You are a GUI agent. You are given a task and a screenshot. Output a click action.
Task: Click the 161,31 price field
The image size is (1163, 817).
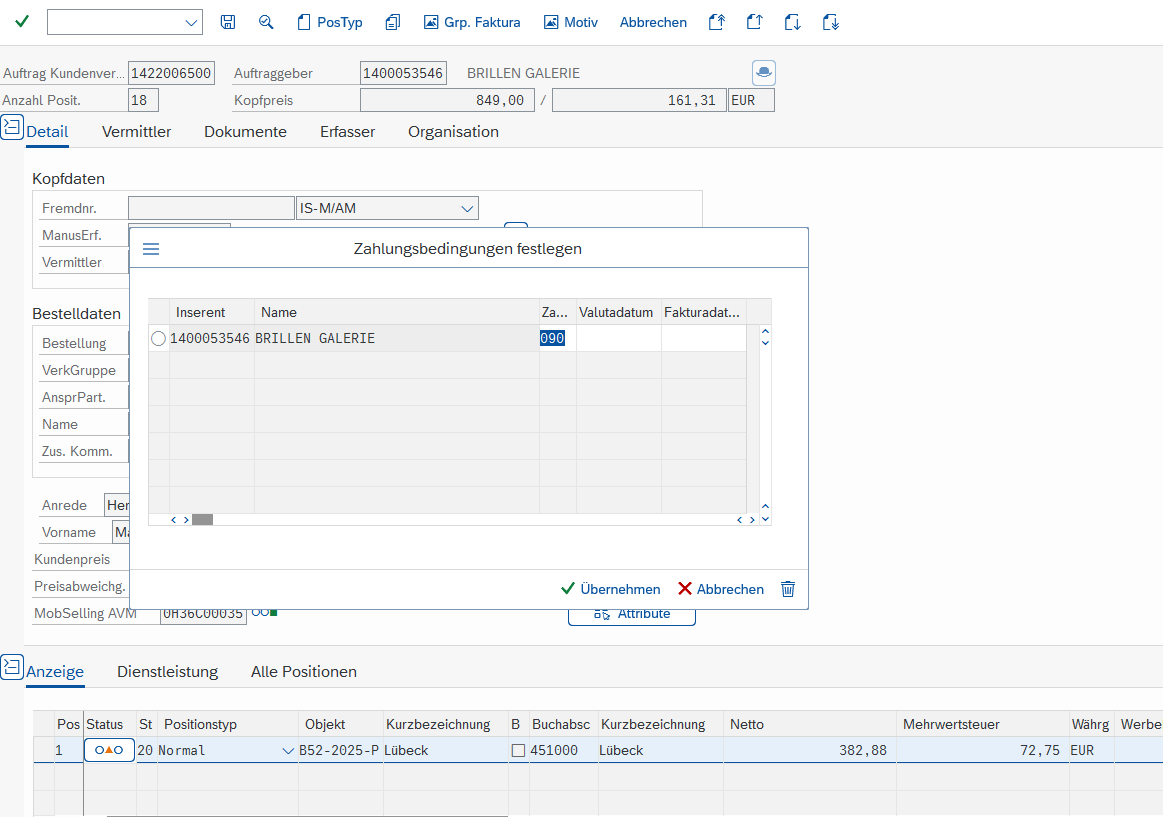coord(639,100)
